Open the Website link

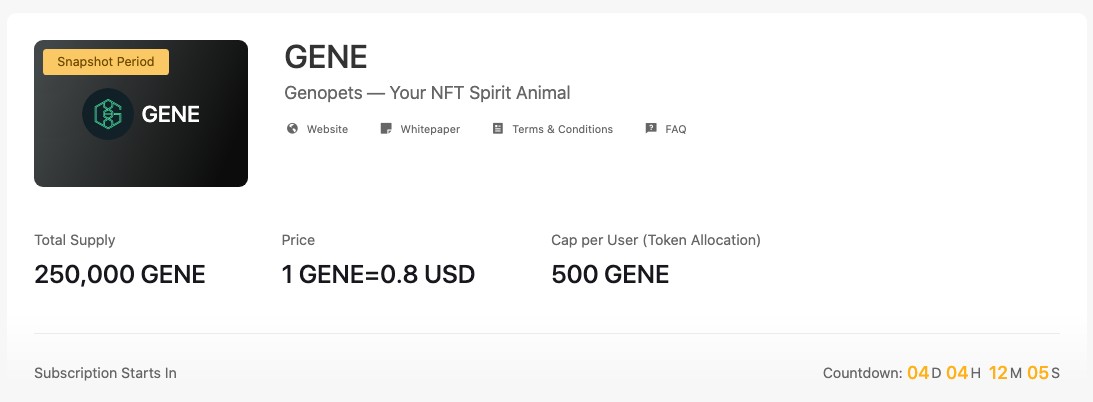point(327,129)
